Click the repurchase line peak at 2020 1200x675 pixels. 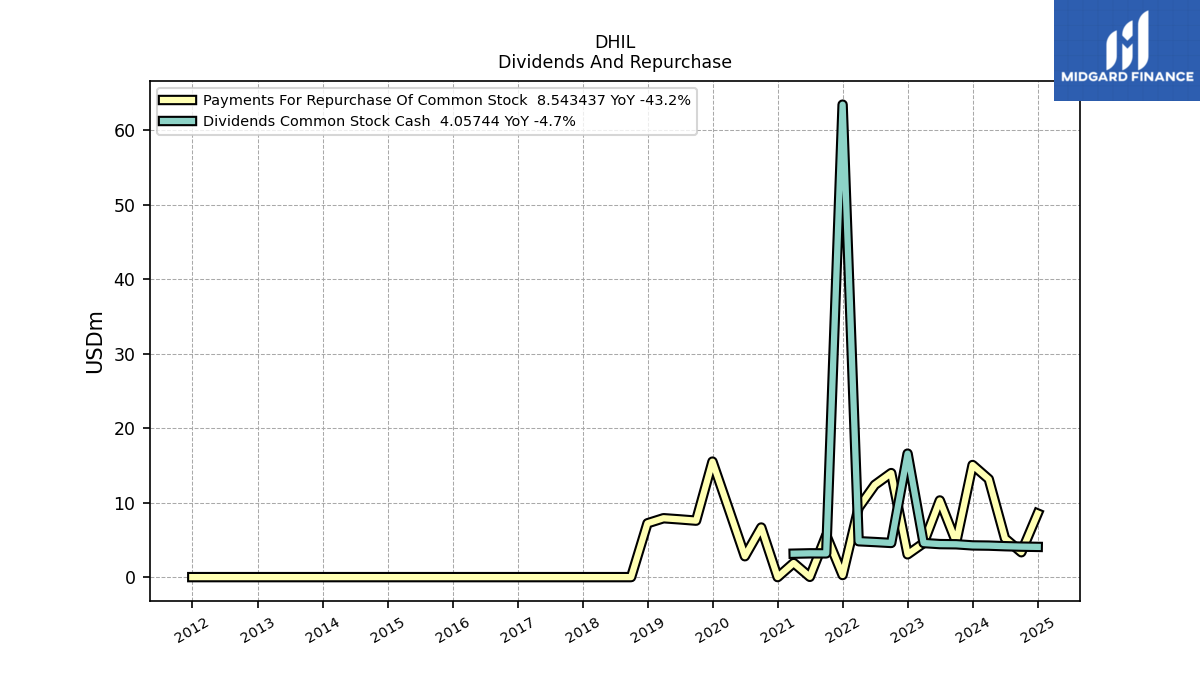[712, 461]
